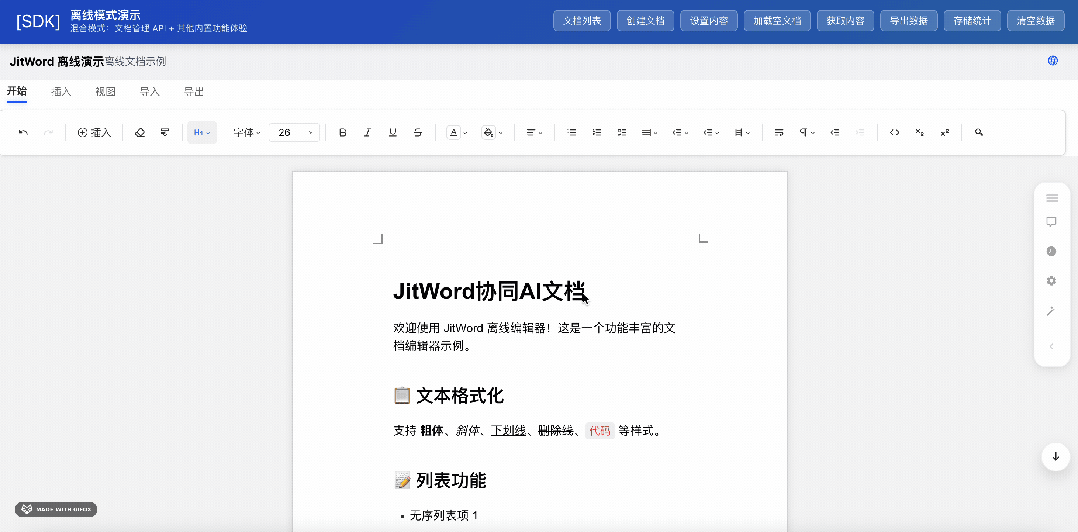Image resolution: width=1078 pixels, height=532 pixels.
Task: Open the font size 26 combo box
Action: 294,133
